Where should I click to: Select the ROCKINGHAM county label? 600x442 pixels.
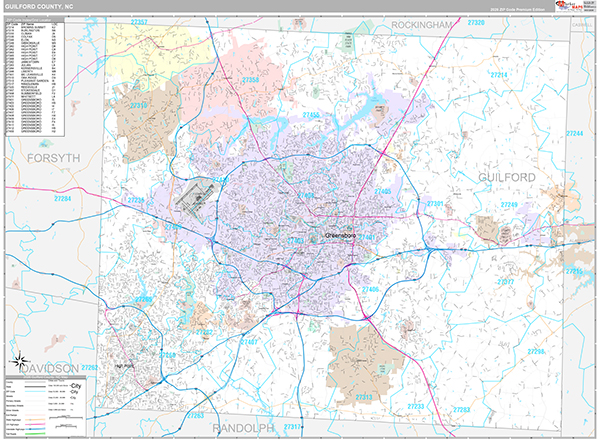(421, 25)
